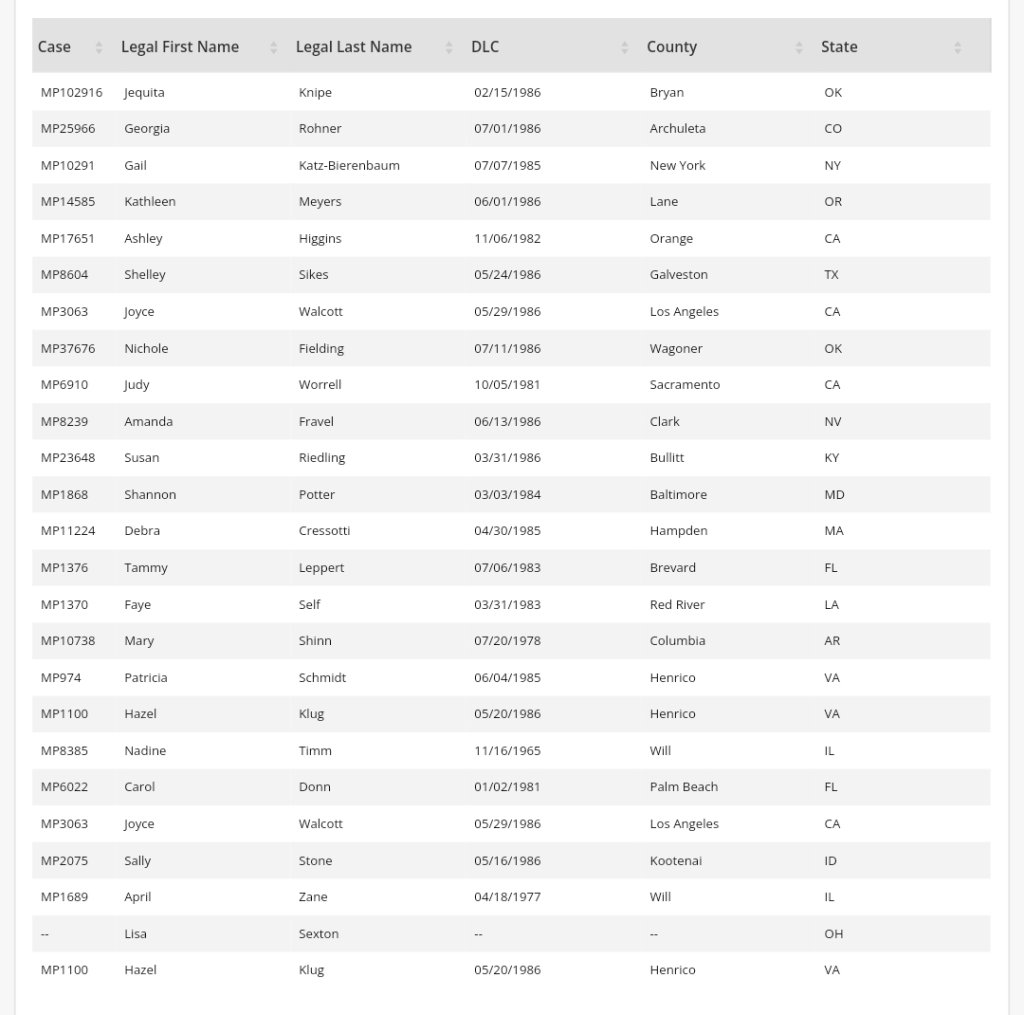Click the "DLC" header label
The width and height of the screenshot is (1024, 1015).
485,47
